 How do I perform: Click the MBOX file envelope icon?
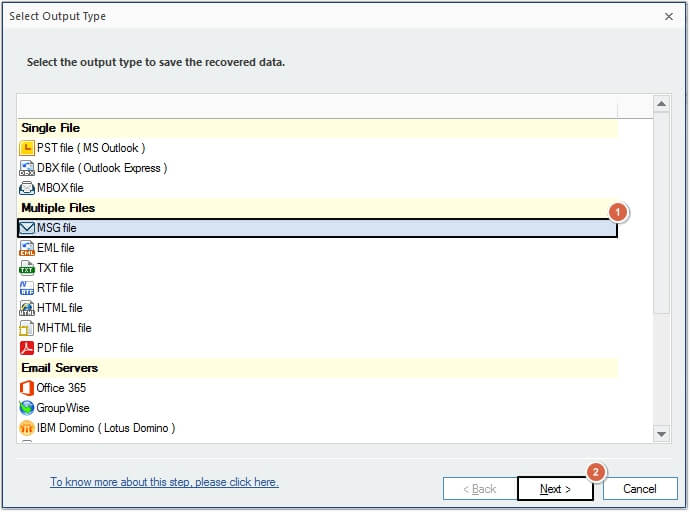pos(27,188)
